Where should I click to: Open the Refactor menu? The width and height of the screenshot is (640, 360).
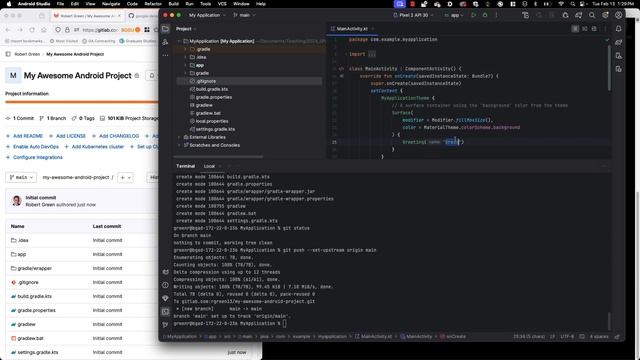click(x=153, y=4)
